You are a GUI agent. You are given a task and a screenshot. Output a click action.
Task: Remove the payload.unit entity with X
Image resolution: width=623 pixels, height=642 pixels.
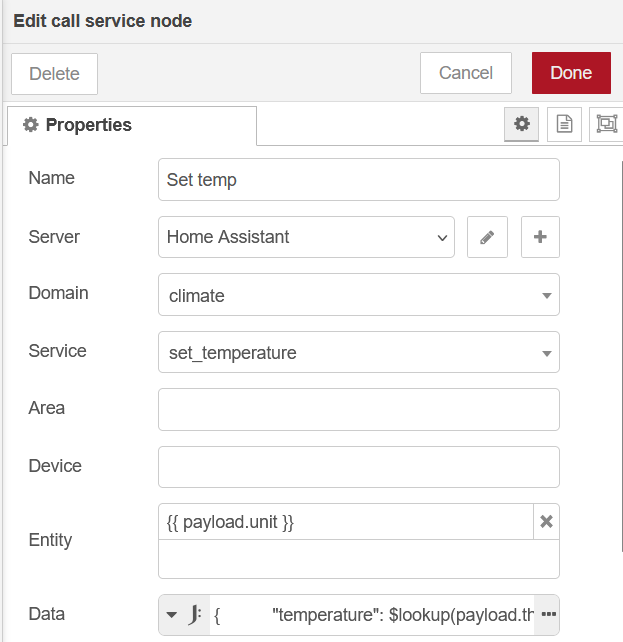(546, 521)
